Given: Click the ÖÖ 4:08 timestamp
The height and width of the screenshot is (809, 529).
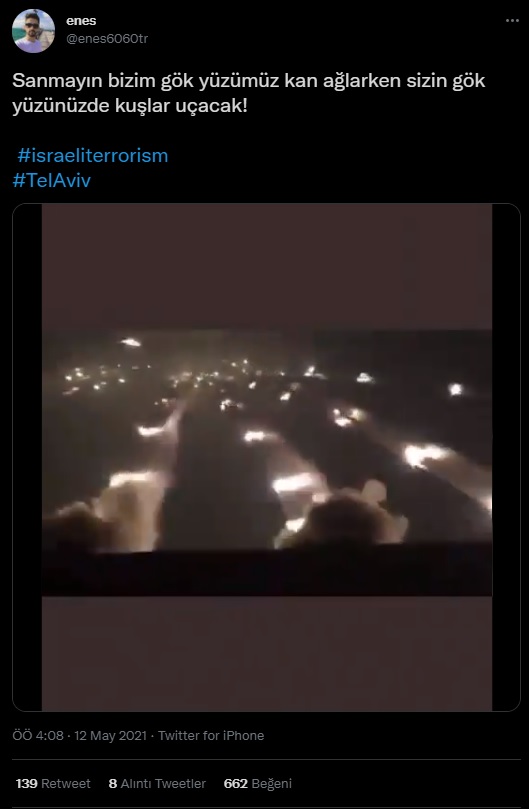Looking at the screenshot, I should tap(38, 736).
